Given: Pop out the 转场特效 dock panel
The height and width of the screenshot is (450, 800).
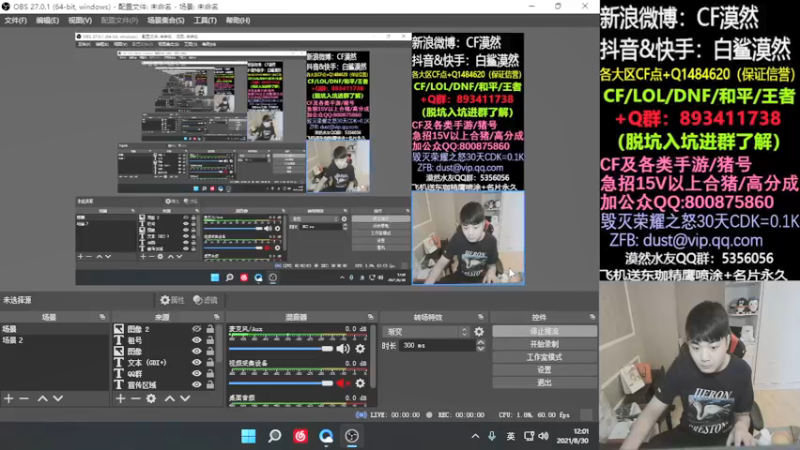Looking at the screenshot, I should [481, 317].
